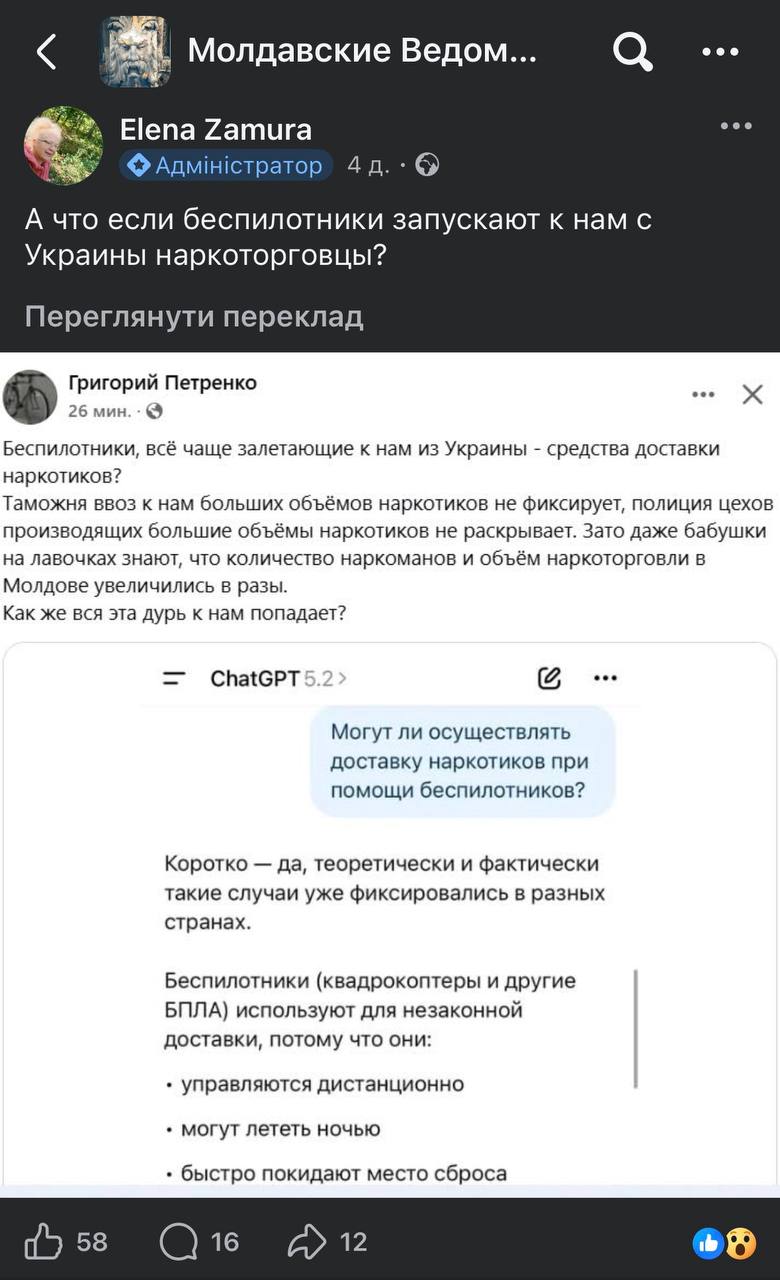Open Молдавские Ведом... group title
Image resolution: width=780 pixels, height=1280 pixels.
[362, 50]
